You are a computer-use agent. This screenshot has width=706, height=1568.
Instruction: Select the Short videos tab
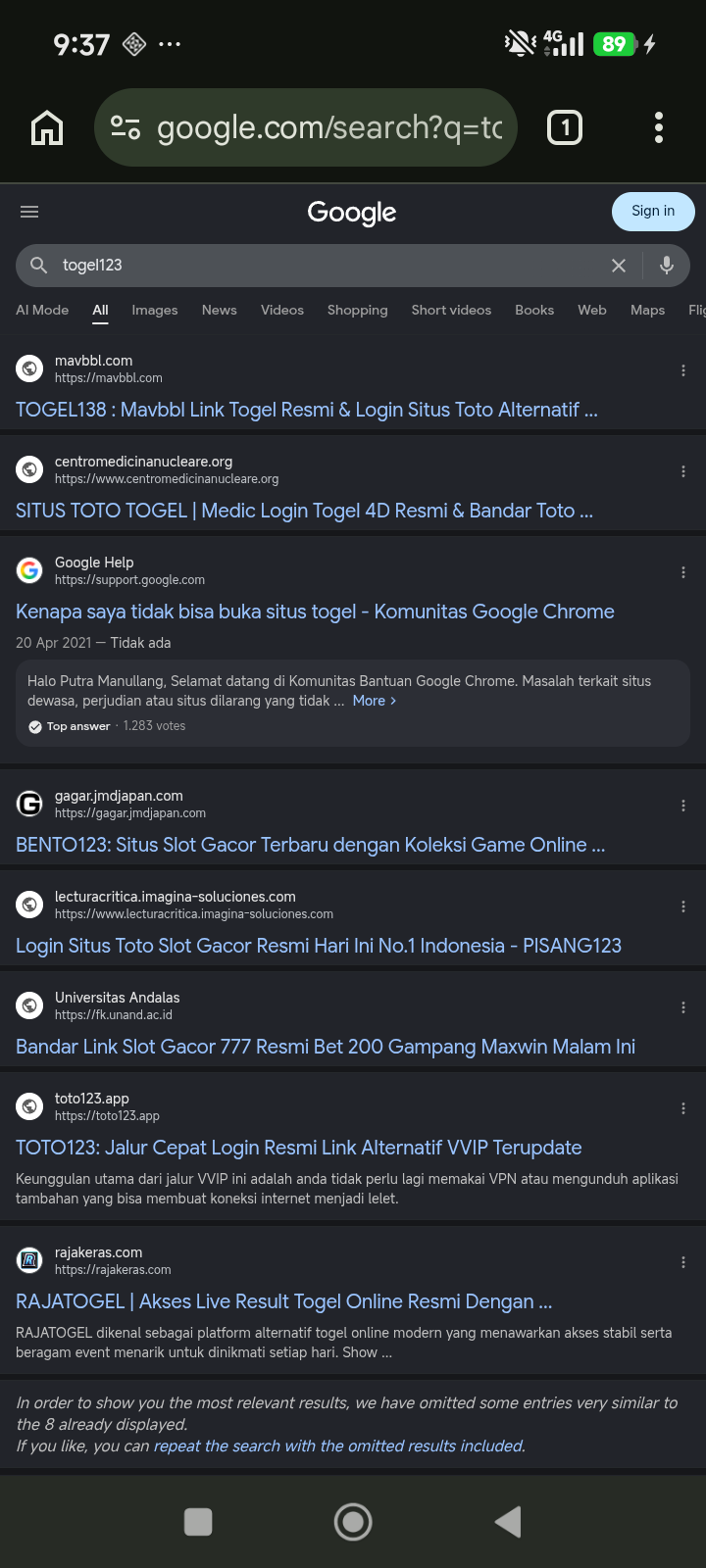click(451, 310)
